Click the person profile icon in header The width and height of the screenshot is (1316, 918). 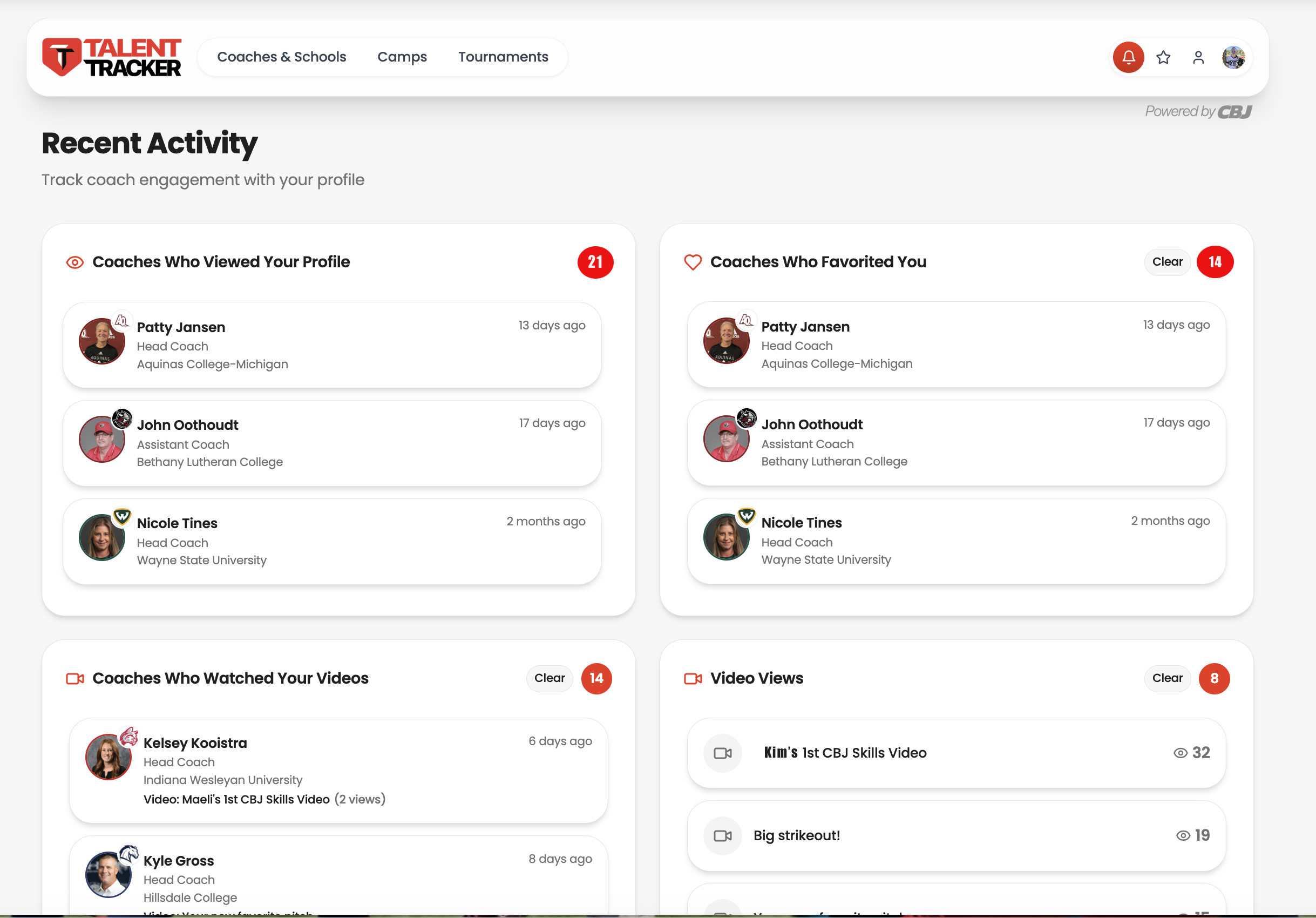pos(1198,57)
